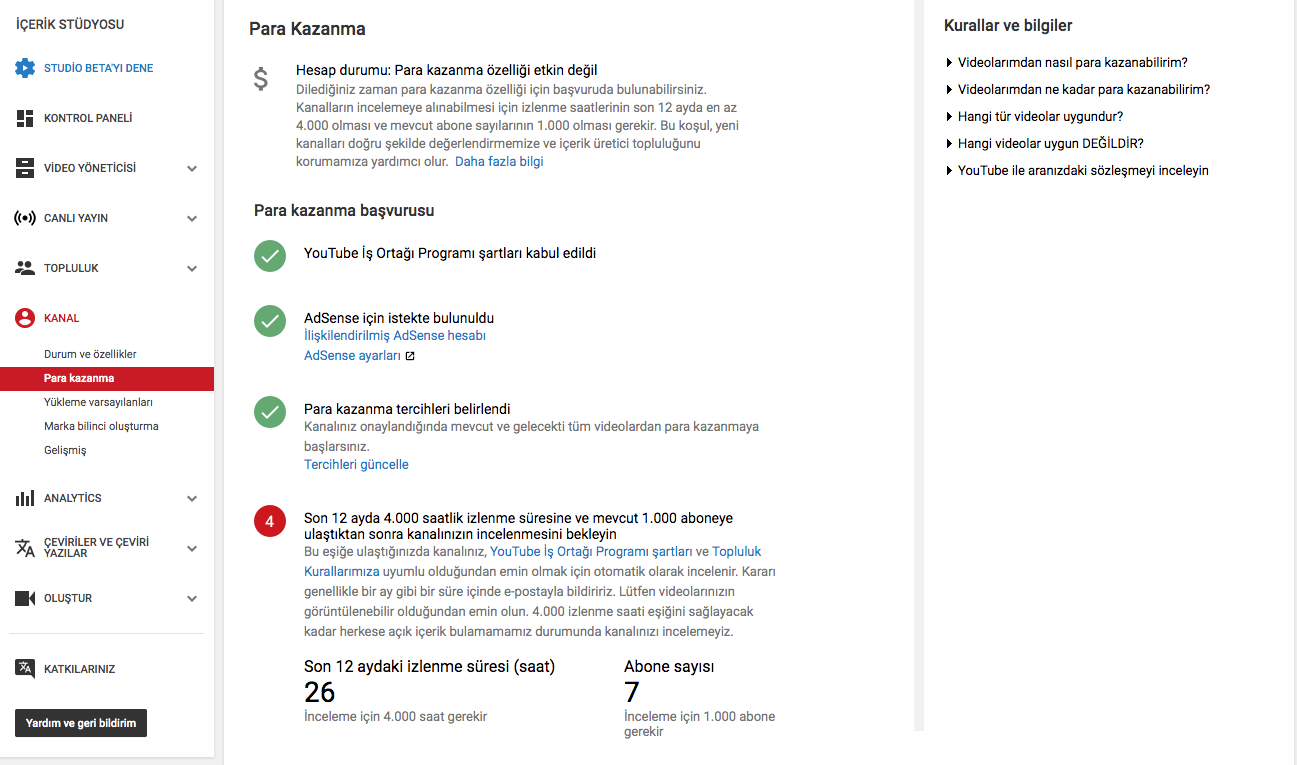The image size is (1297, 765).
Task: Click the Video Yöneticisi icon
Action: pos(25,168)
